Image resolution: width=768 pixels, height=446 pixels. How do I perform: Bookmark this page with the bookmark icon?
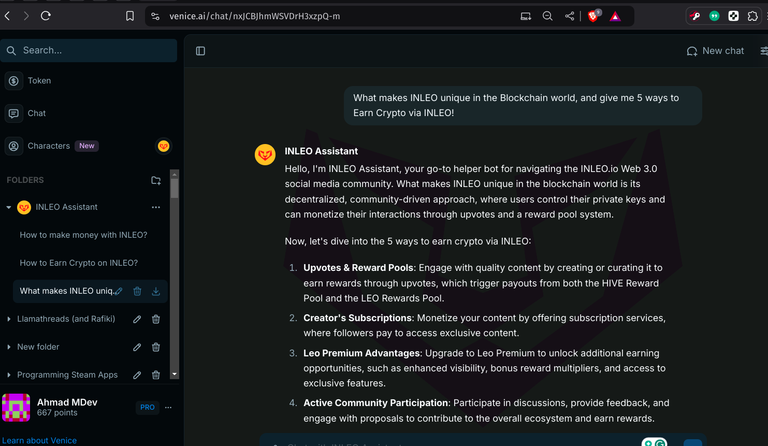(x=130, y=16)
